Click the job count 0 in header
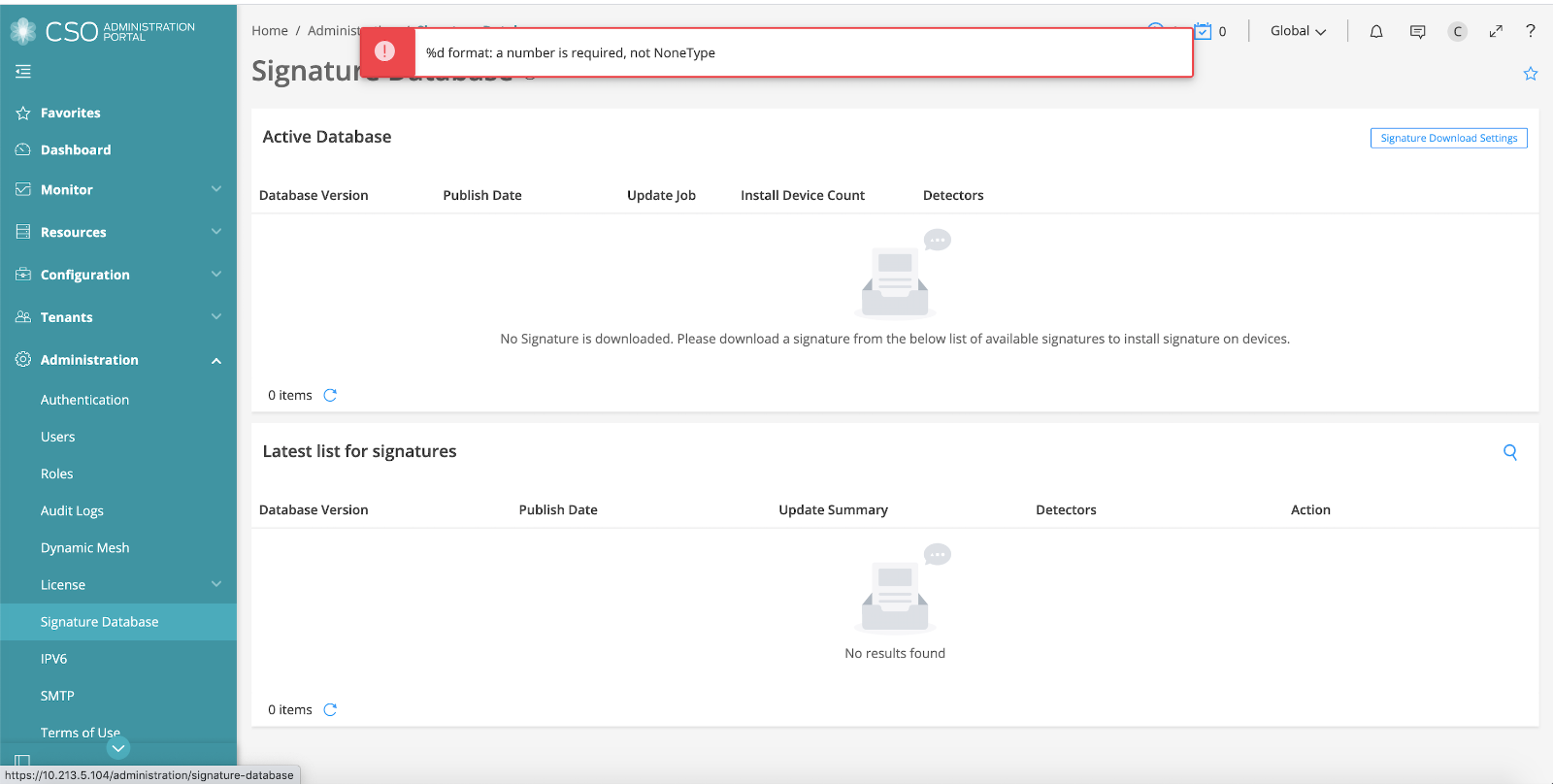 tap(1222, 31)
